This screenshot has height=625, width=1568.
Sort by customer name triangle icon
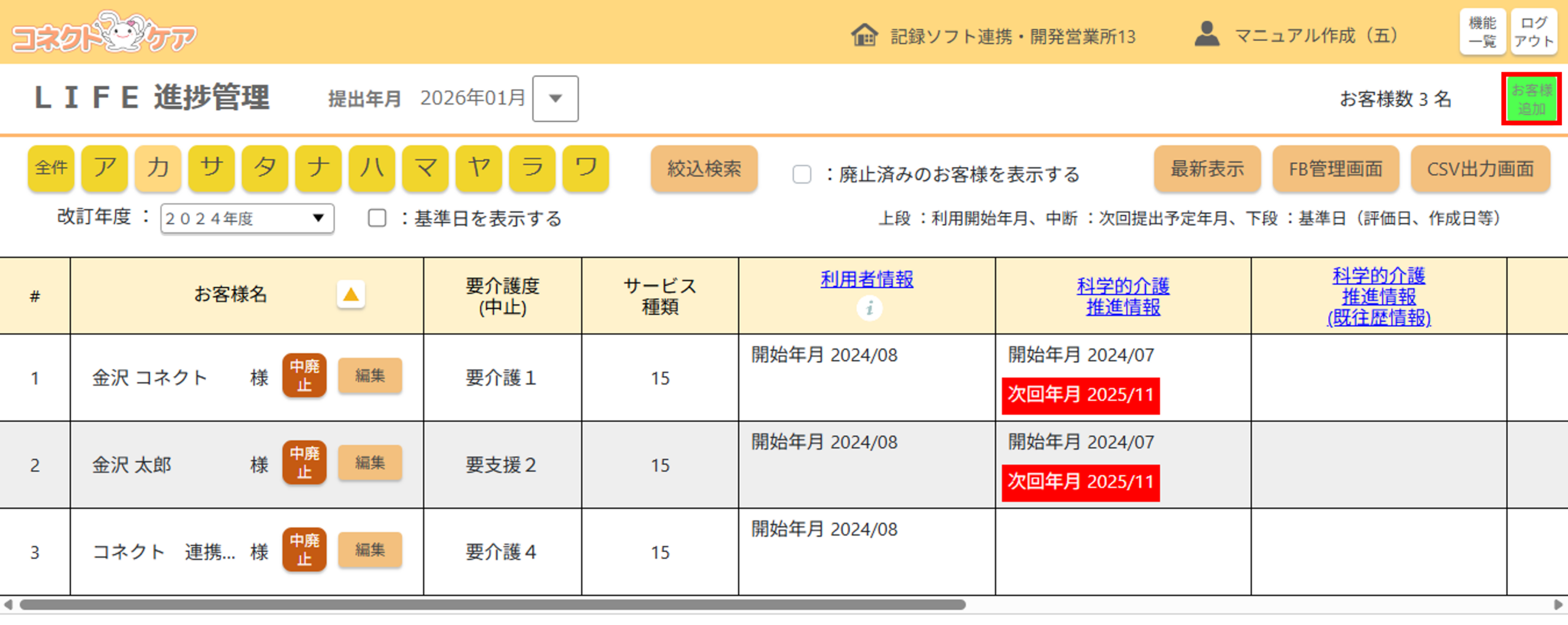[351, 295]
